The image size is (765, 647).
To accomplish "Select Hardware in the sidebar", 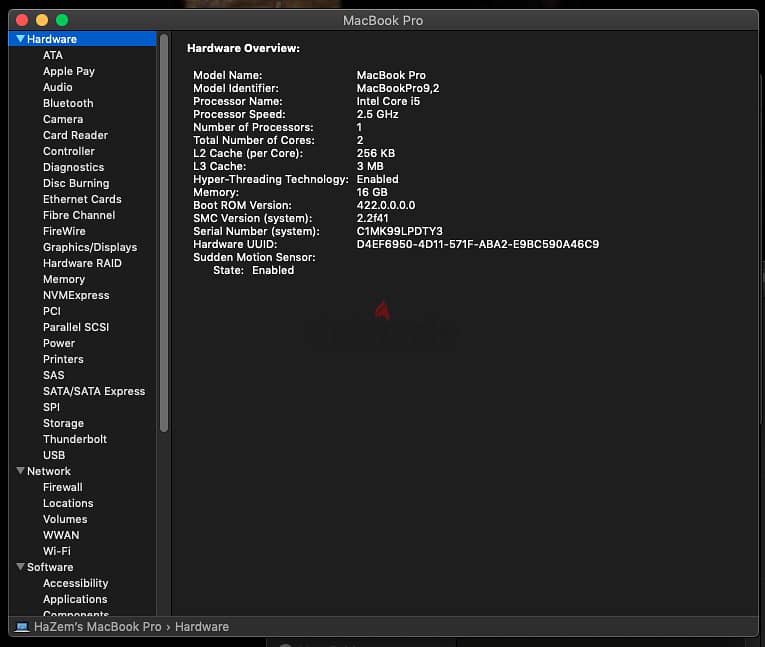I will 82,39.
